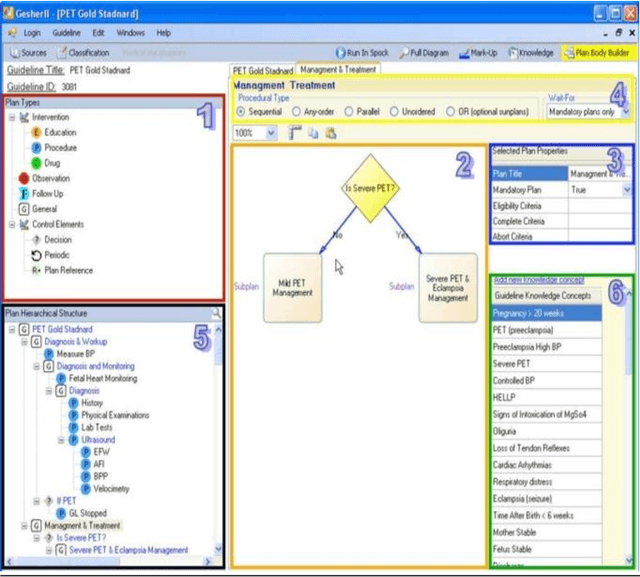Collapse the Intervention tree node
Viewport: 640px width, 577px height.
(x=11, y=117)
